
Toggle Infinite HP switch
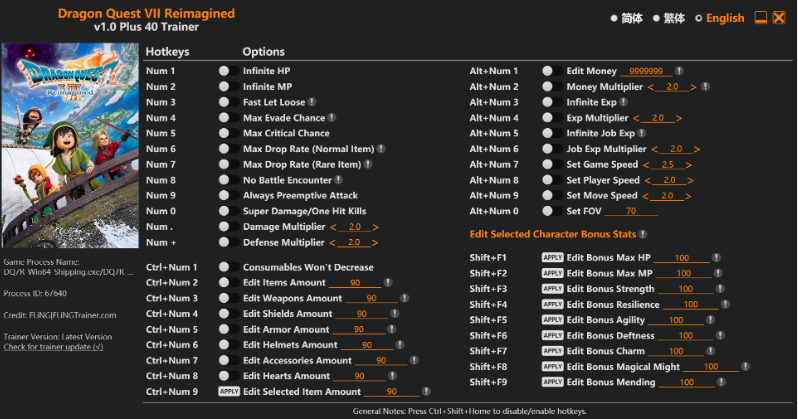click(229, 71)
